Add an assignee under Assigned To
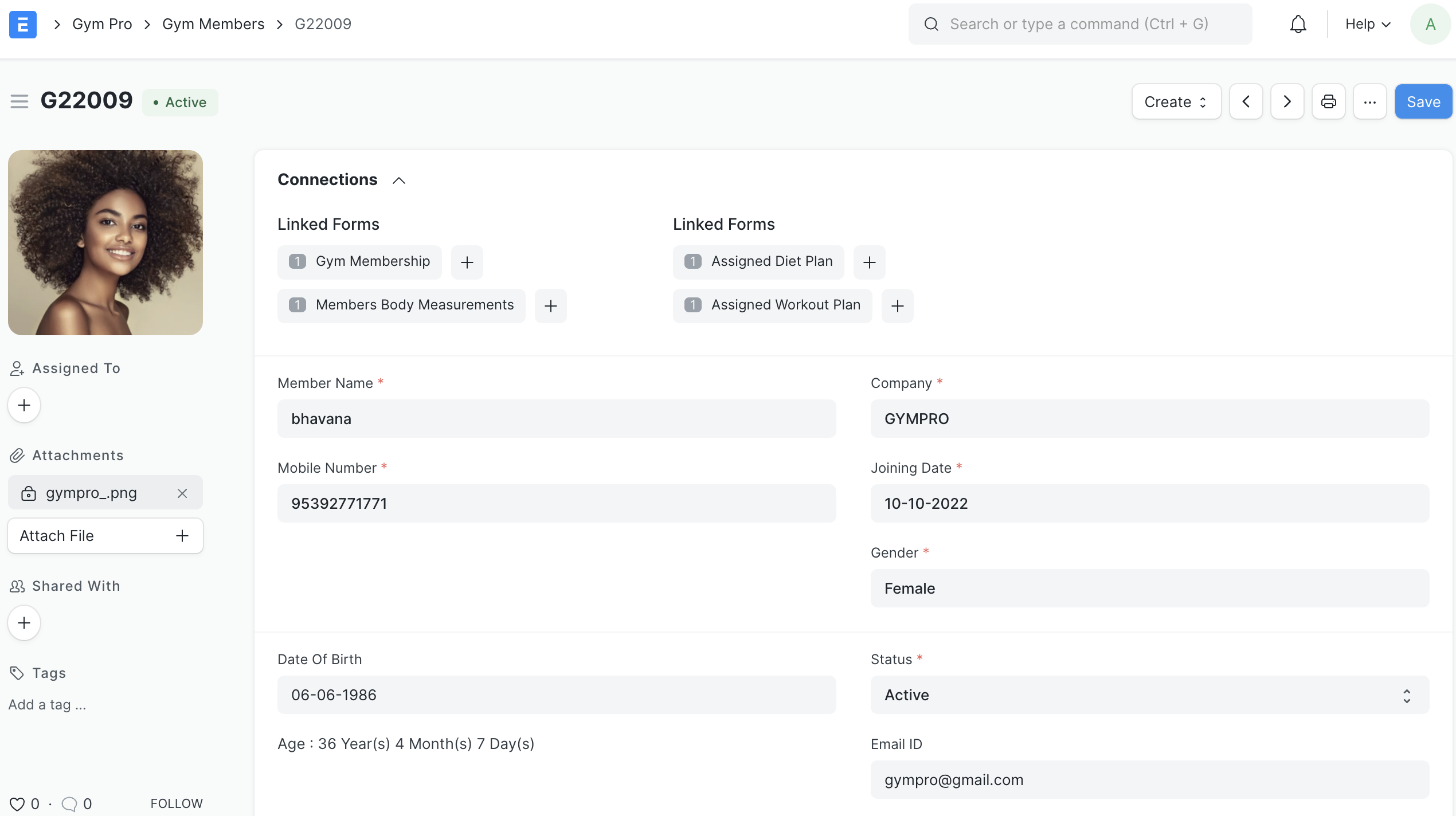Screen dimensions: 1456x816 coord(24,405)
